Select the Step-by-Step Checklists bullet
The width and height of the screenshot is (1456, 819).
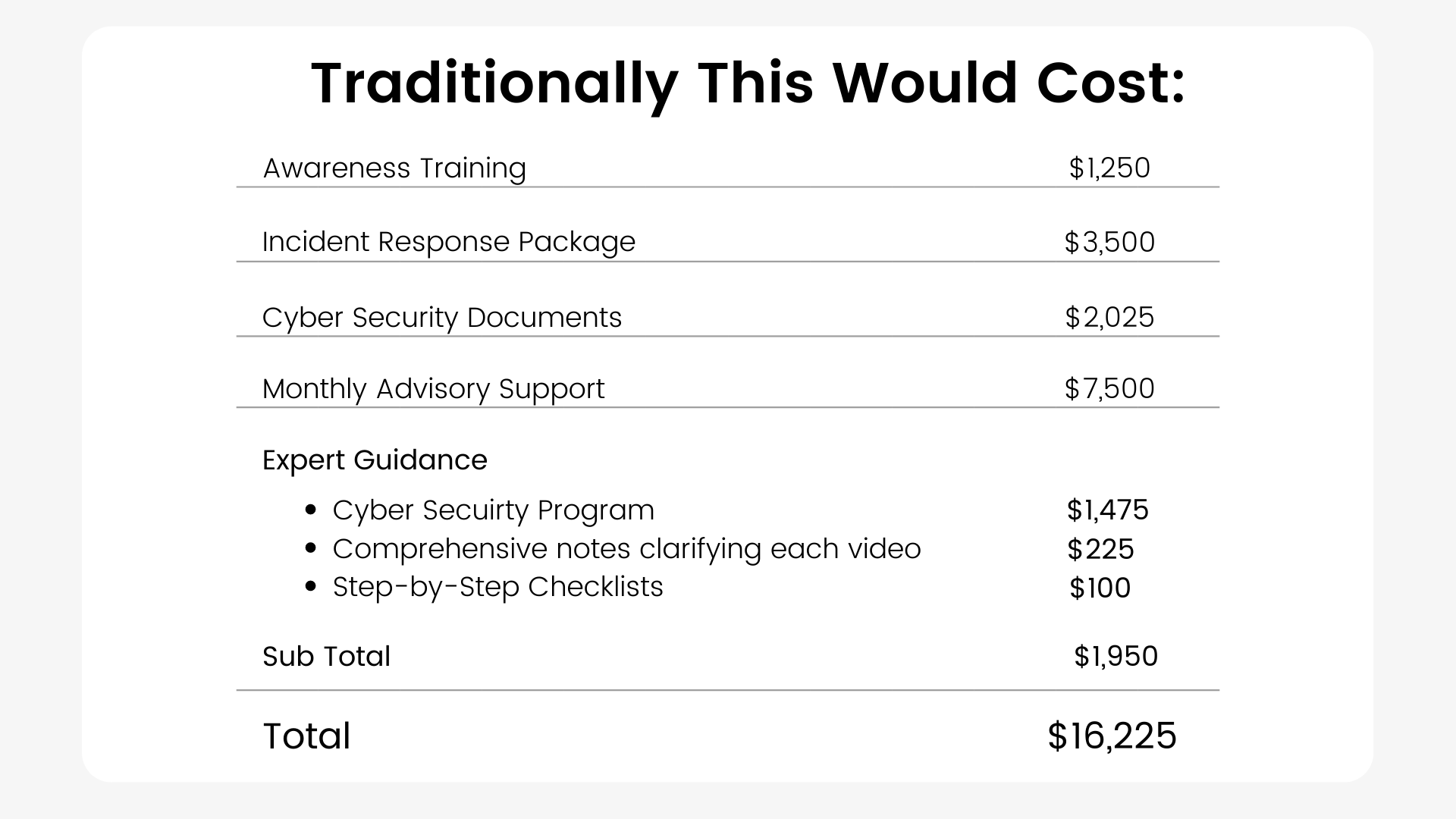tap(497, 587)
